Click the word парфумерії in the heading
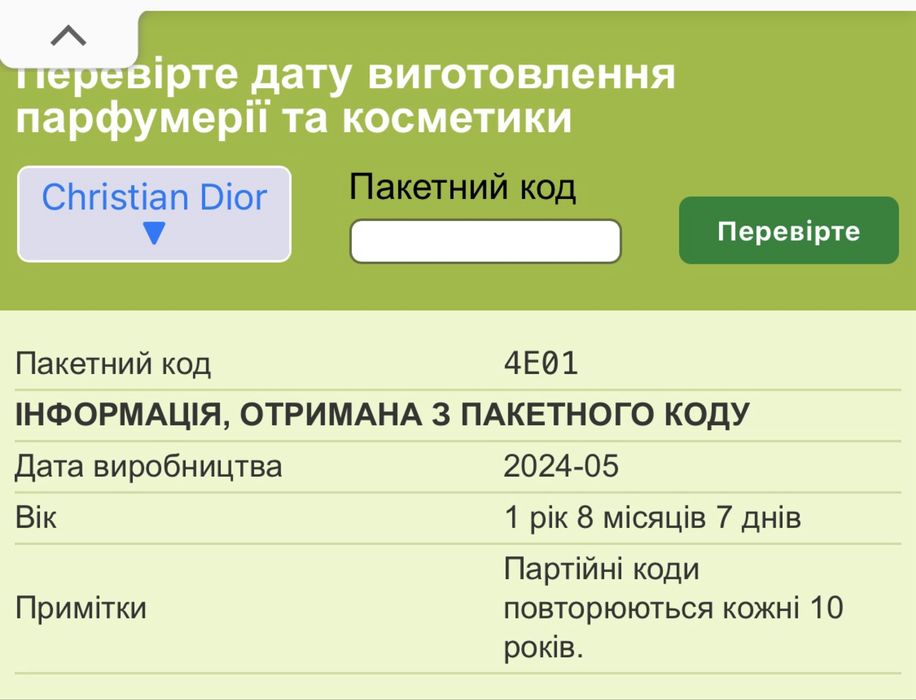Viewport: 916px width, 700px height. tap(143, 119)
